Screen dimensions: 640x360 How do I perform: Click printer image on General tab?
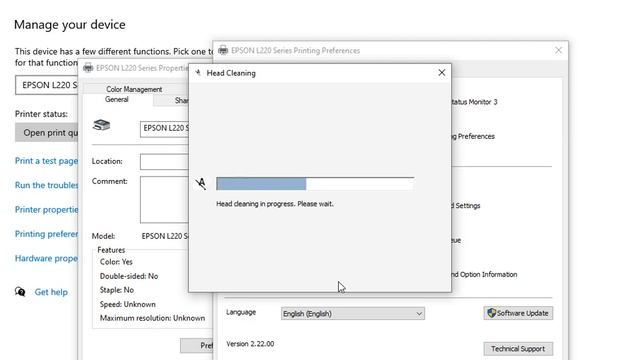(x=101, y=125)
